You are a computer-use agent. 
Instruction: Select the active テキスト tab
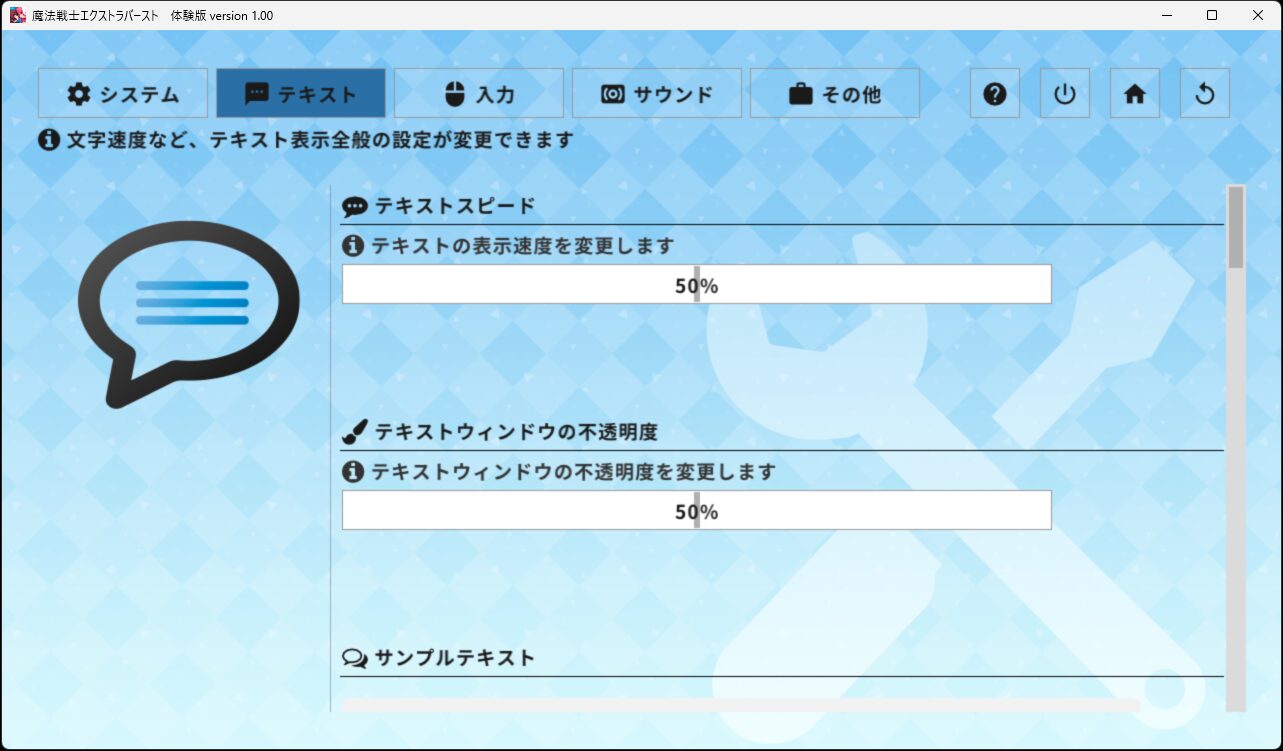coord(301,94)
